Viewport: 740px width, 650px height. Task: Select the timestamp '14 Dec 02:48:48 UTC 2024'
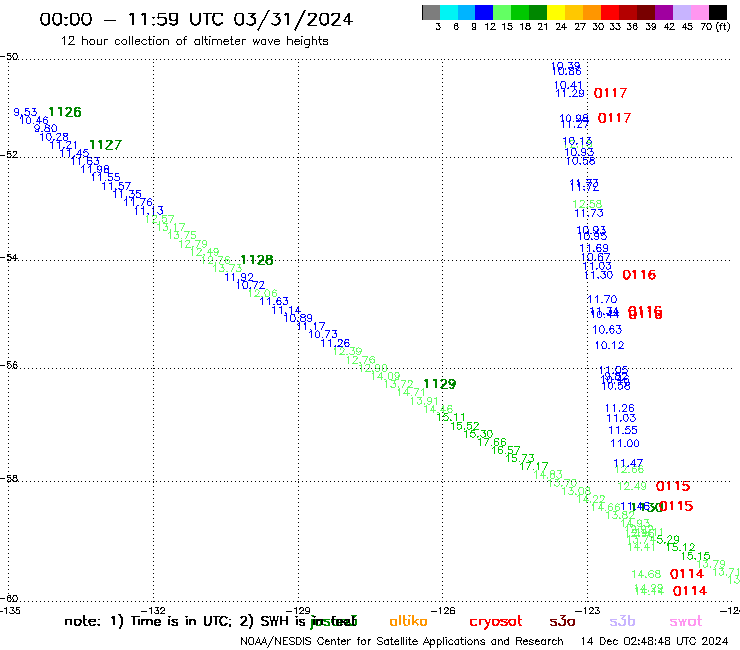[654, 641]
